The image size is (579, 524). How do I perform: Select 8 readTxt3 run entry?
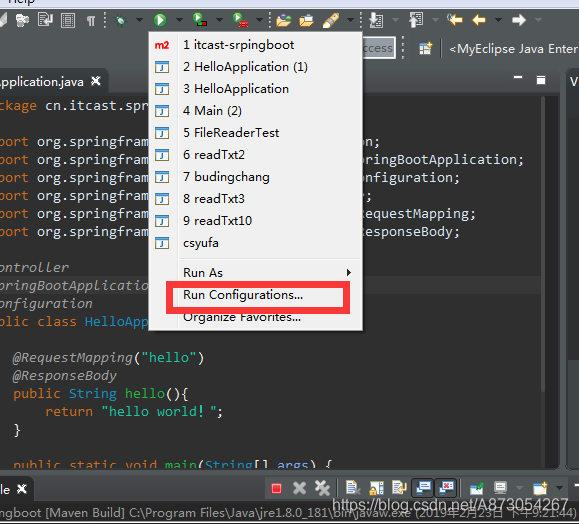255,199
